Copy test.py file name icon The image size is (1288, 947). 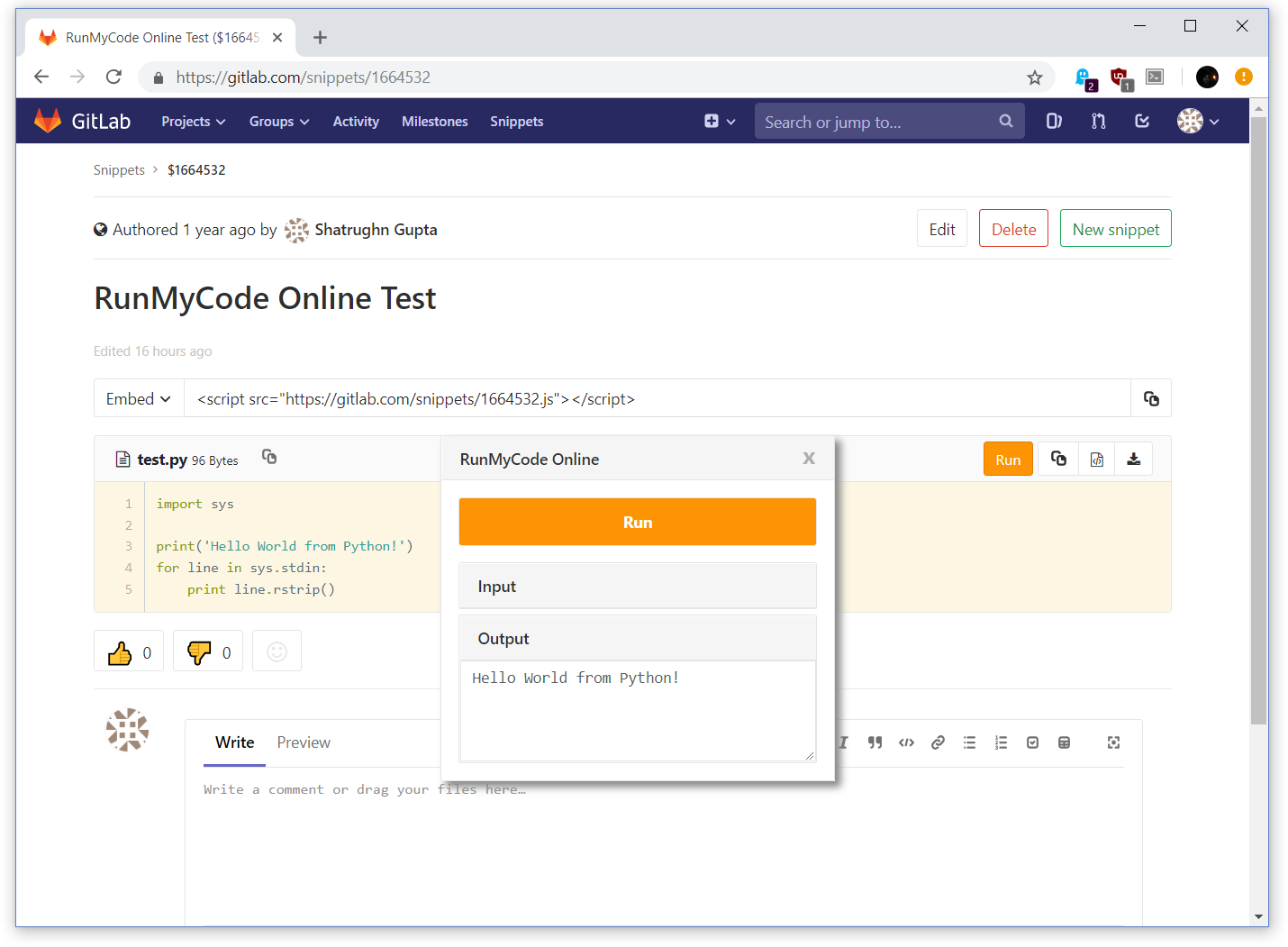269,457
